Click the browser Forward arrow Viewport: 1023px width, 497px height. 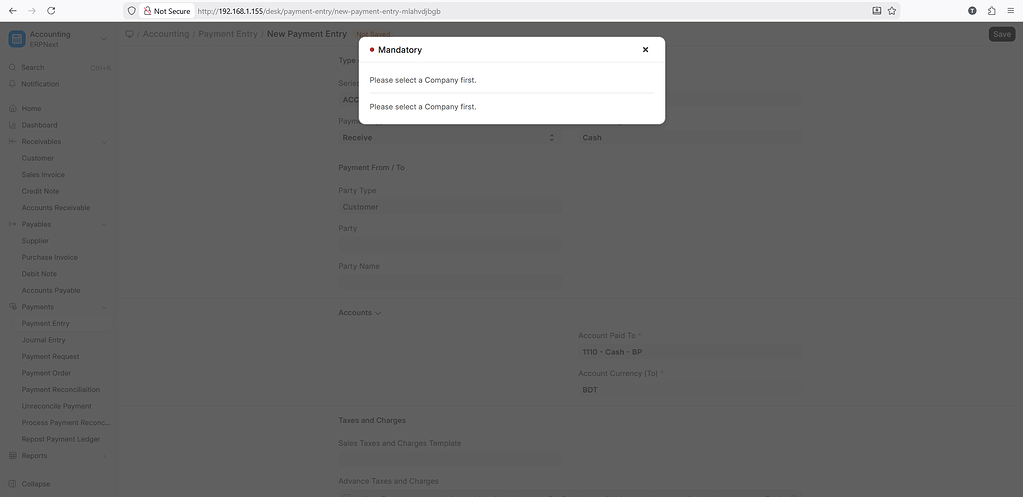coord(32,10)
